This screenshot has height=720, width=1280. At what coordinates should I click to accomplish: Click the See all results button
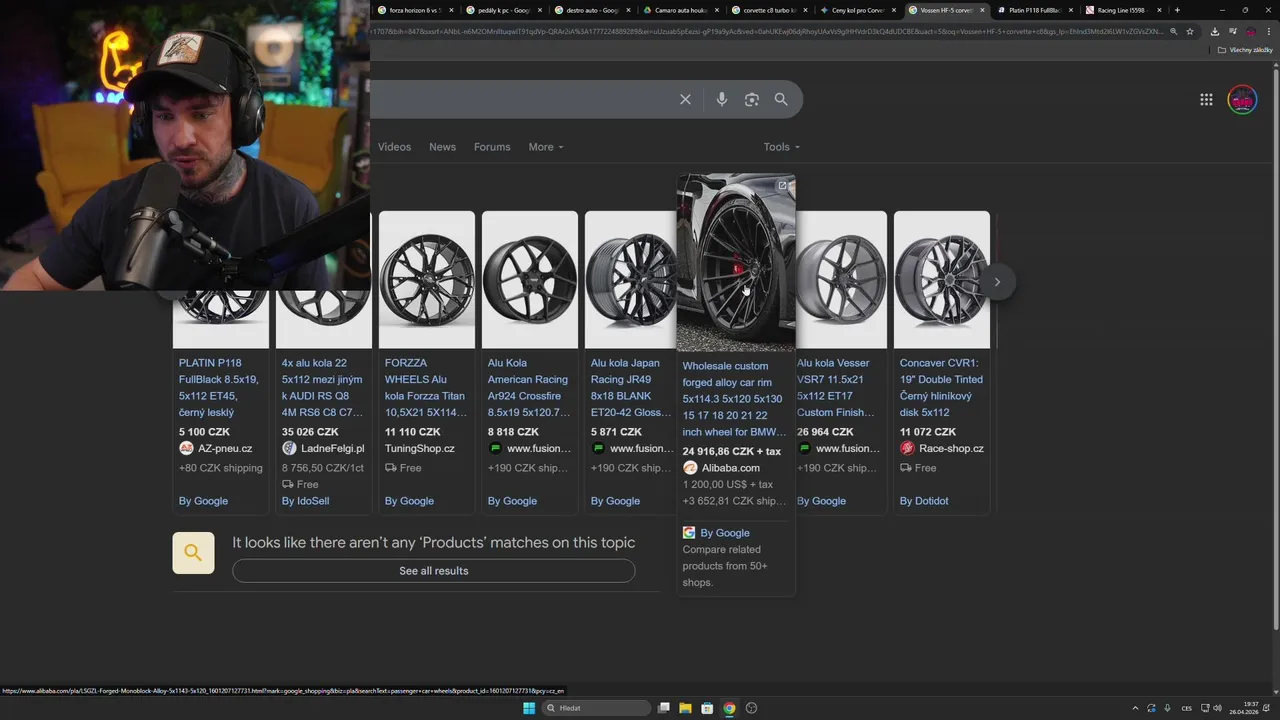(x=434, y=571)
